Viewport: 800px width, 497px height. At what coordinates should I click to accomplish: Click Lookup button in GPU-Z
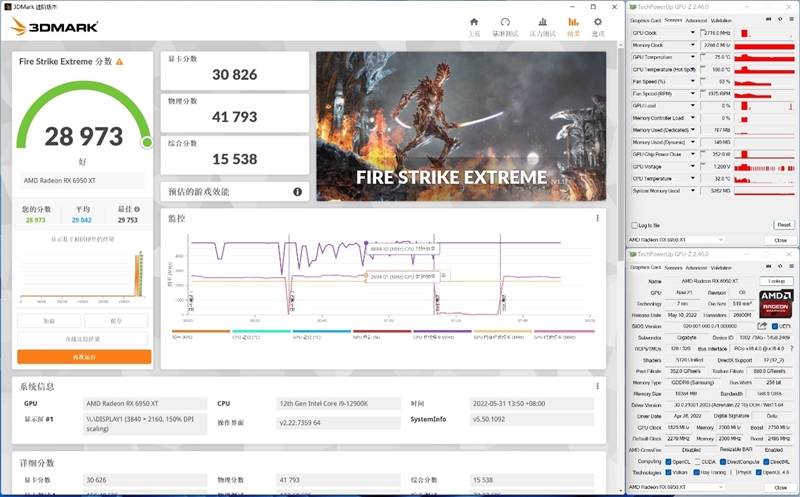(777, 281)
